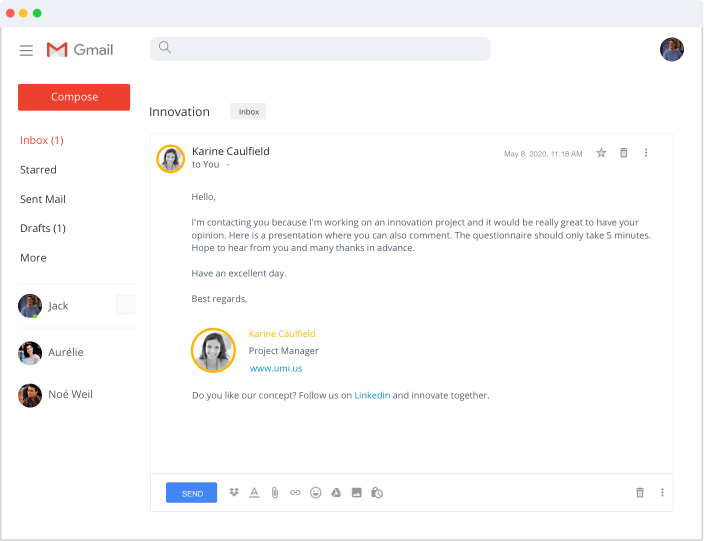704x541 pixels.
Task: Expand recipient details arrow next to 'to You'
Action: tap(228, 165)
